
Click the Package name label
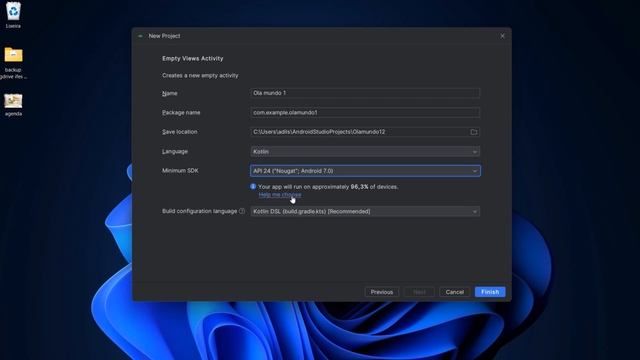[x=181, y=113]
